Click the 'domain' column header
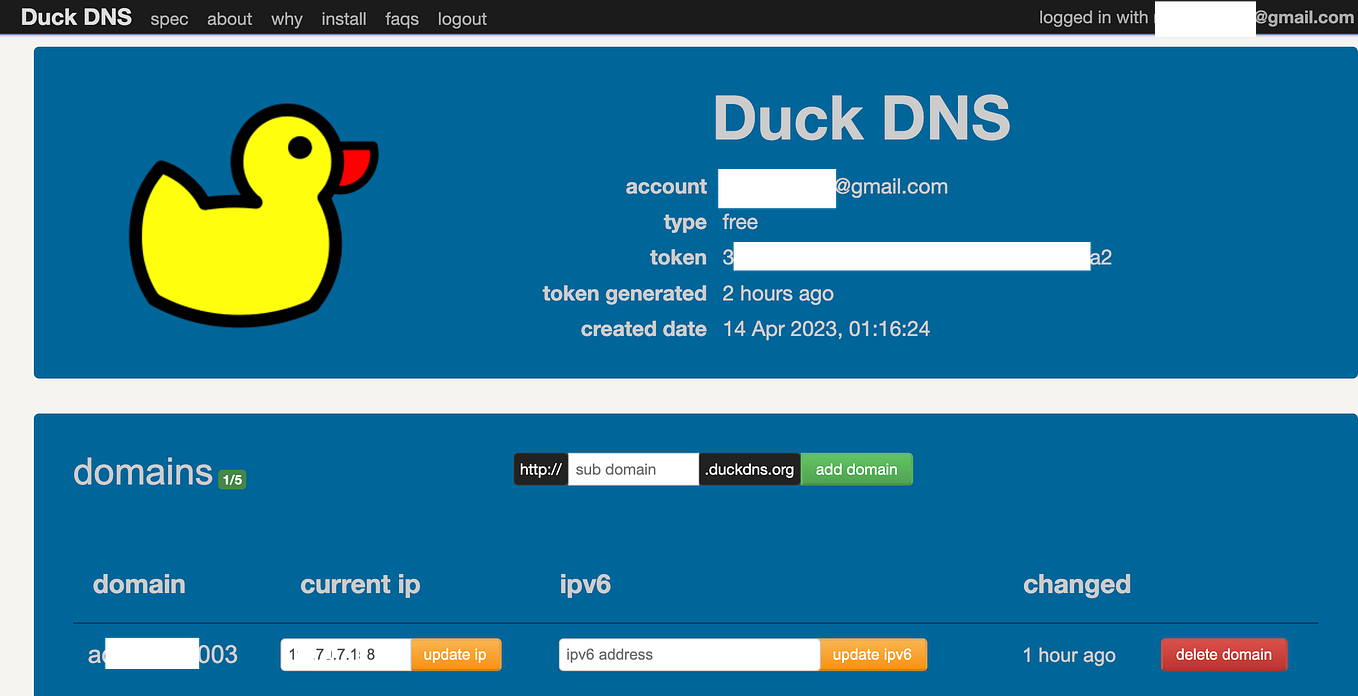Screen dimensions: 1358x696 click(139, 585)
